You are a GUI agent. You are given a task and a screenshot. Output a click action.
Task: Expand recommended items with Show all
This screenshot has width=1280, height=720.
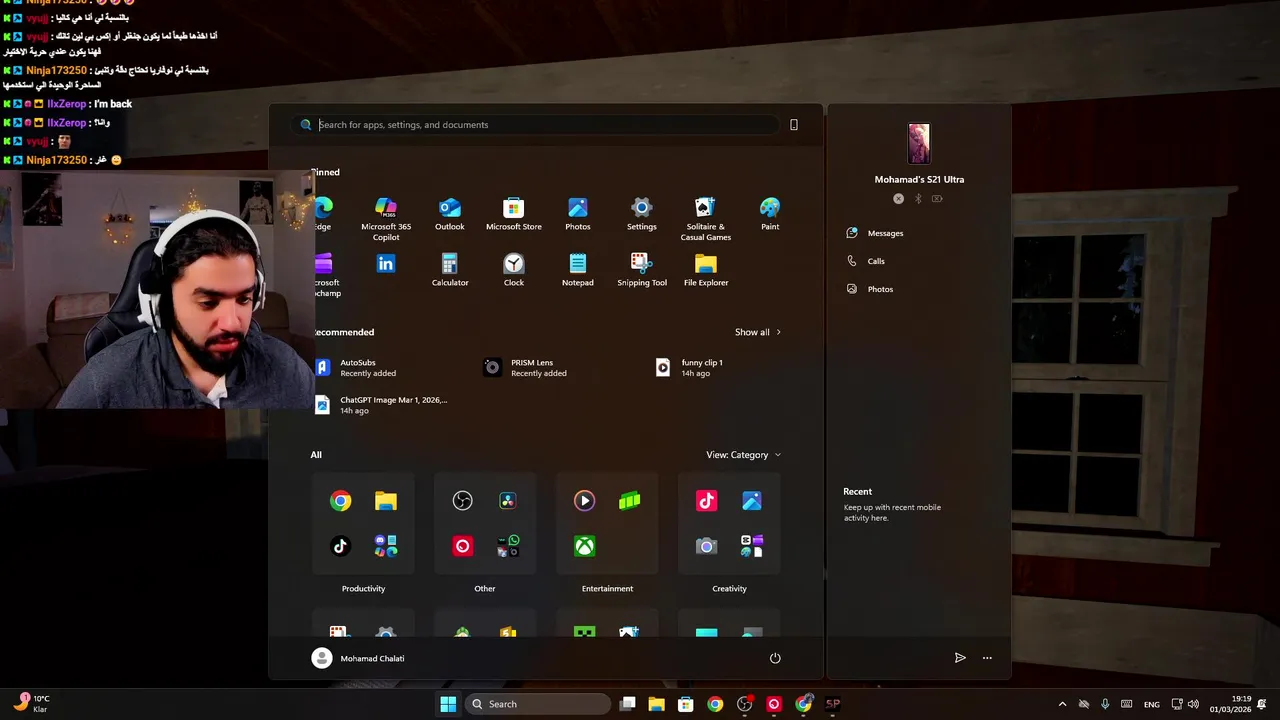(x=758, y=332)
